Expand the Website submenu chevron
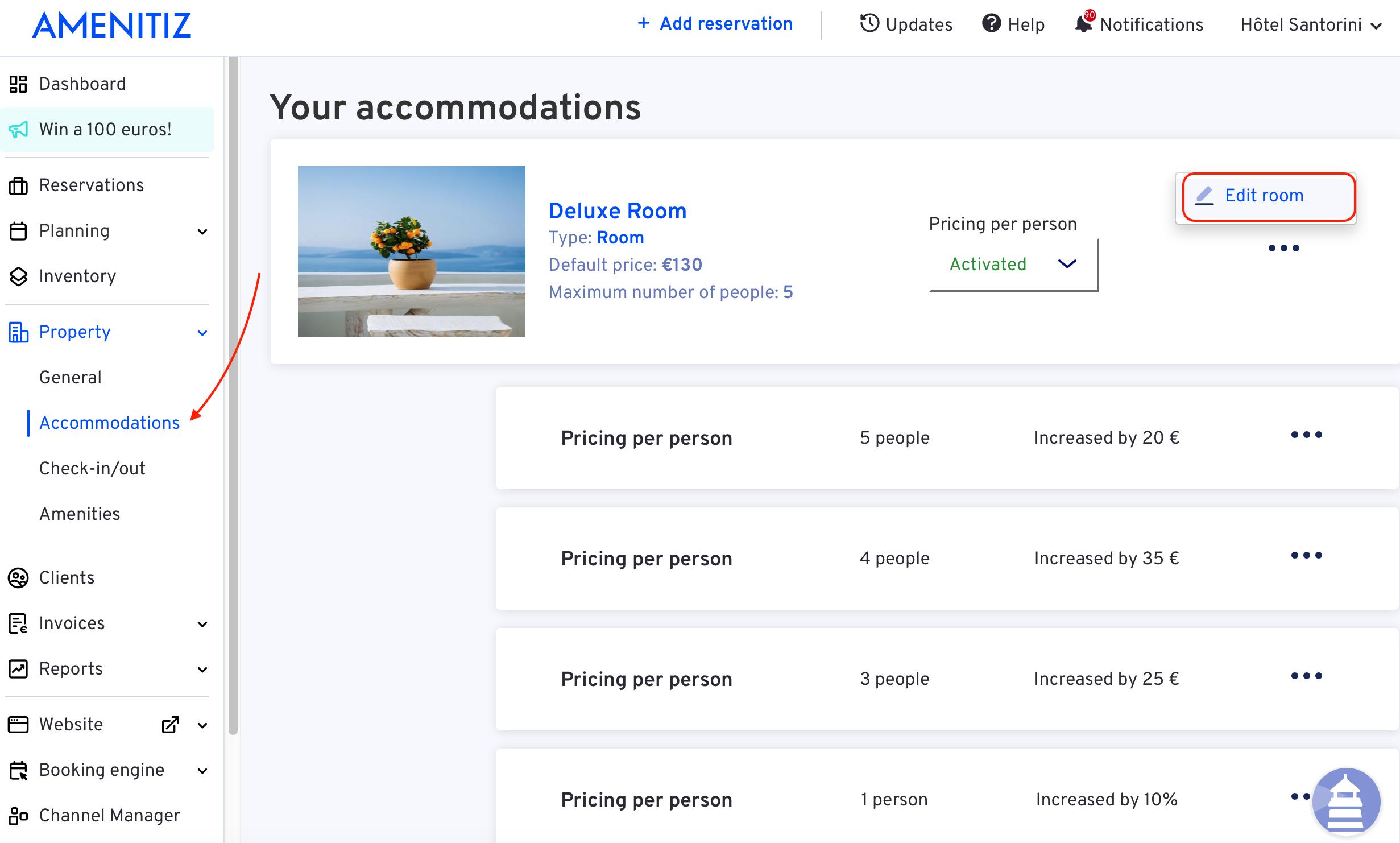 (x=202, y=725)
